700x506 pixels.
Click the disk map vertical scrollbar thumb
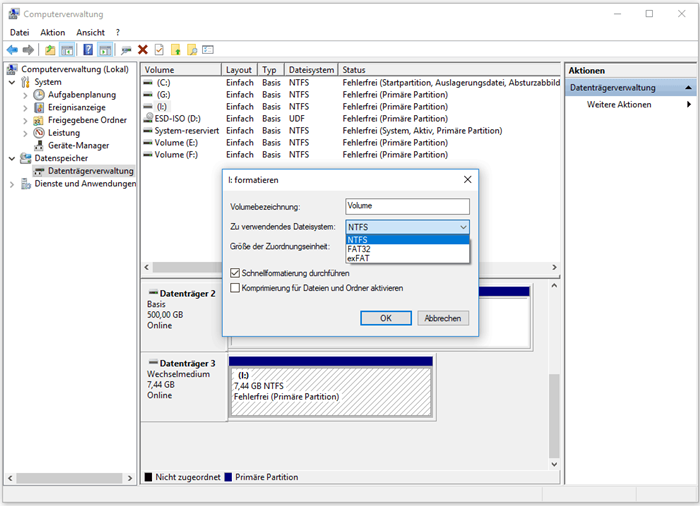(x=554, y=416)
